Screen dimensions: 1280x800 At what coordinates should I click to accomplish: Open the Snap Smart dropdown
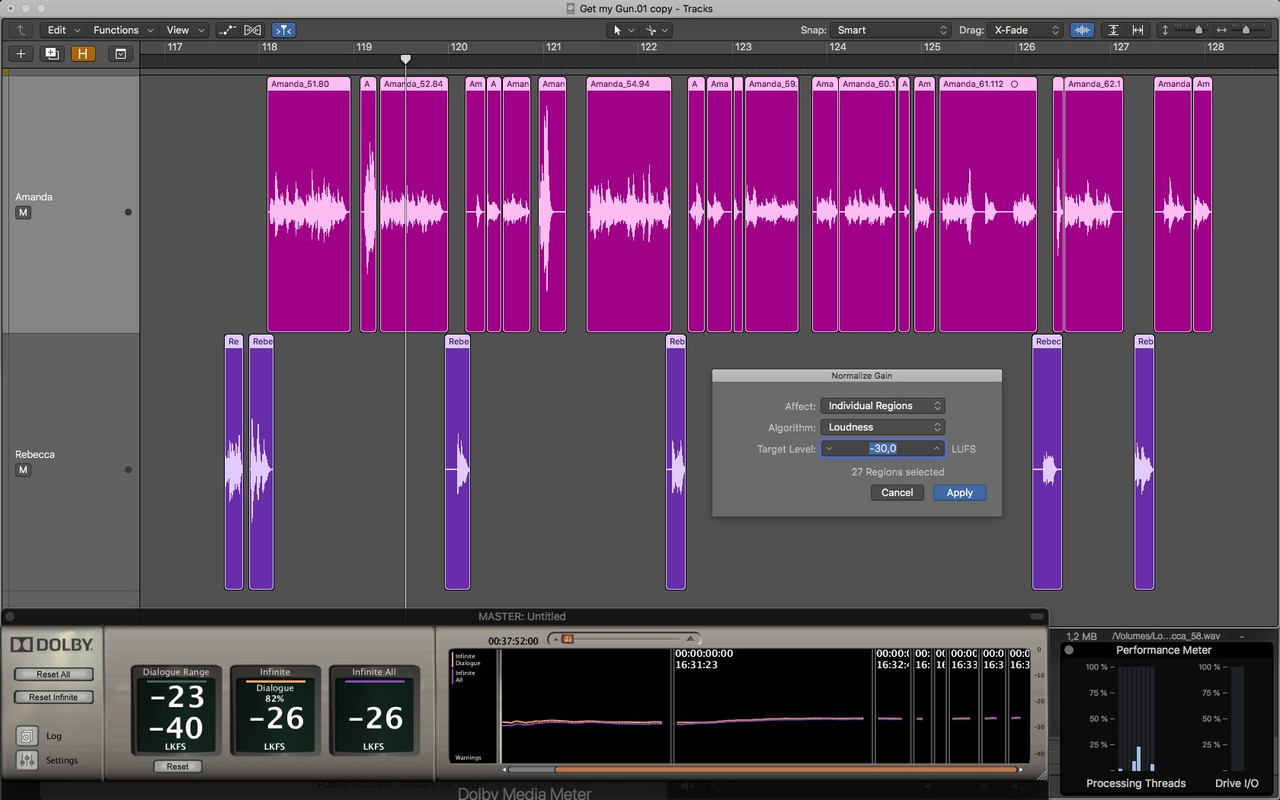pos(890,30)
